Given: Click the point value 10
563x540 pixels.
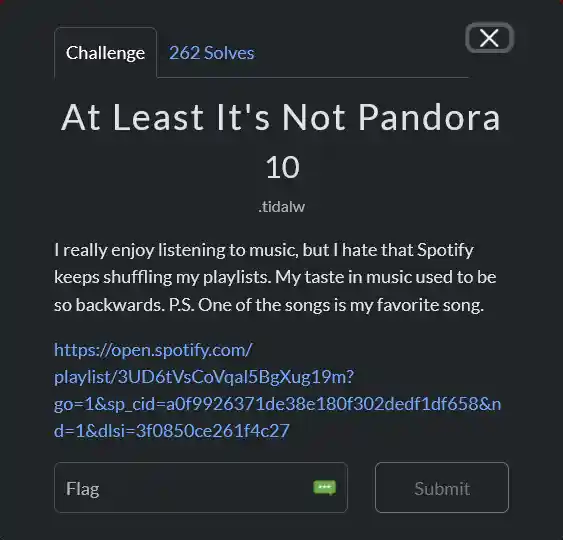Looking at the screenshot, I should (283, 167).
